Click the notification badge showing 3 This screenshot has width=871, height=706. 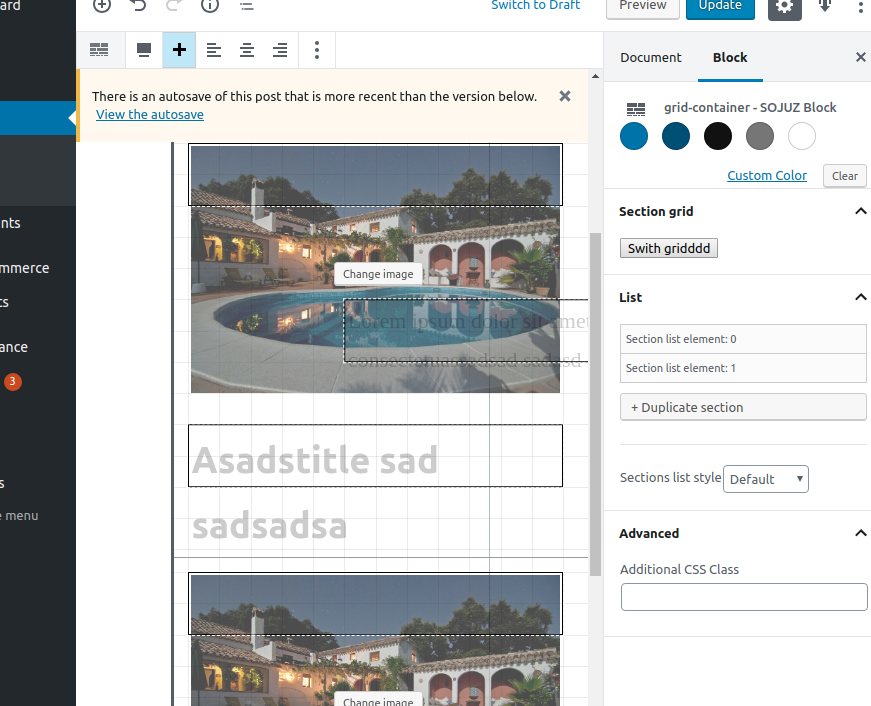13,382
